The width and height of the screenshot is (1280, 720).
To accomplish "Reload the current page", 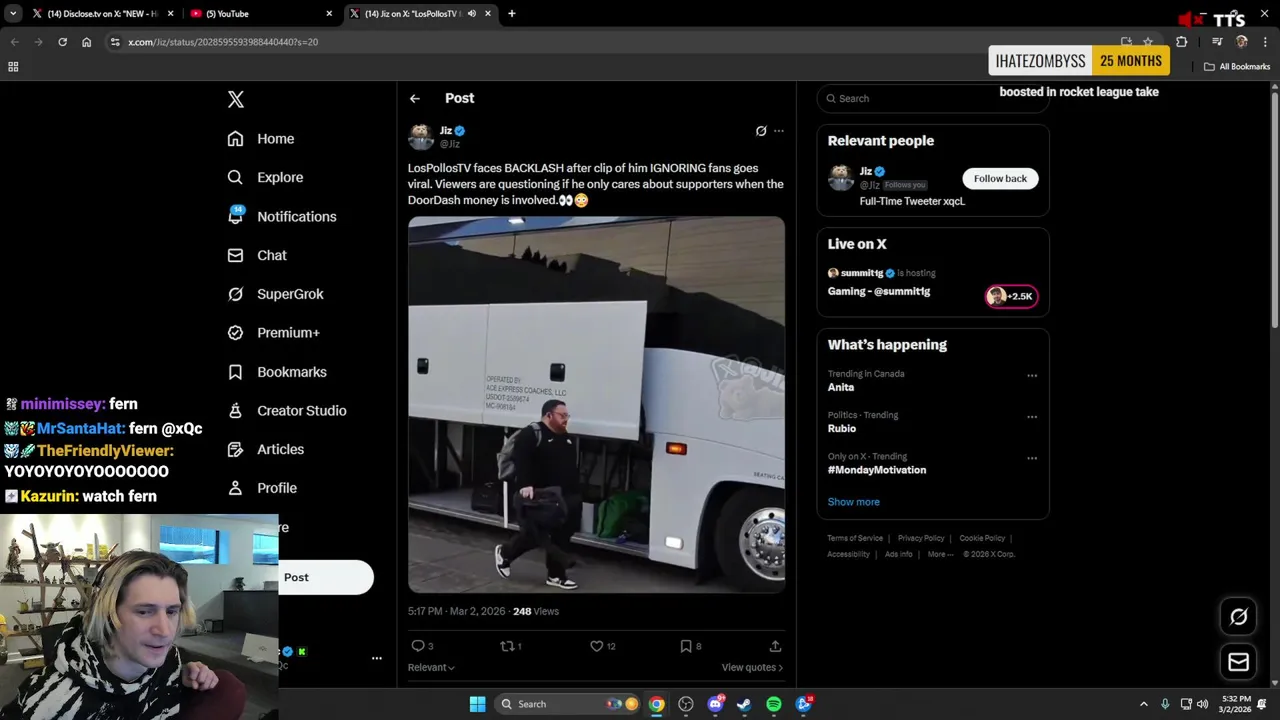I will click(x=62, y=42).
